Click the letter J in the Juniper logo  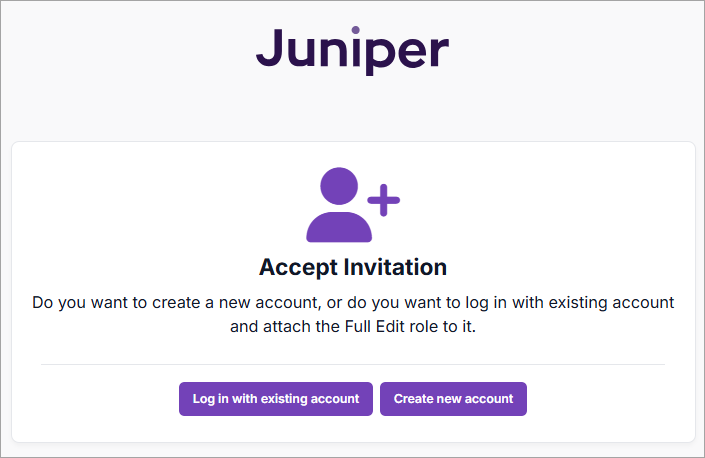point(268,46)
